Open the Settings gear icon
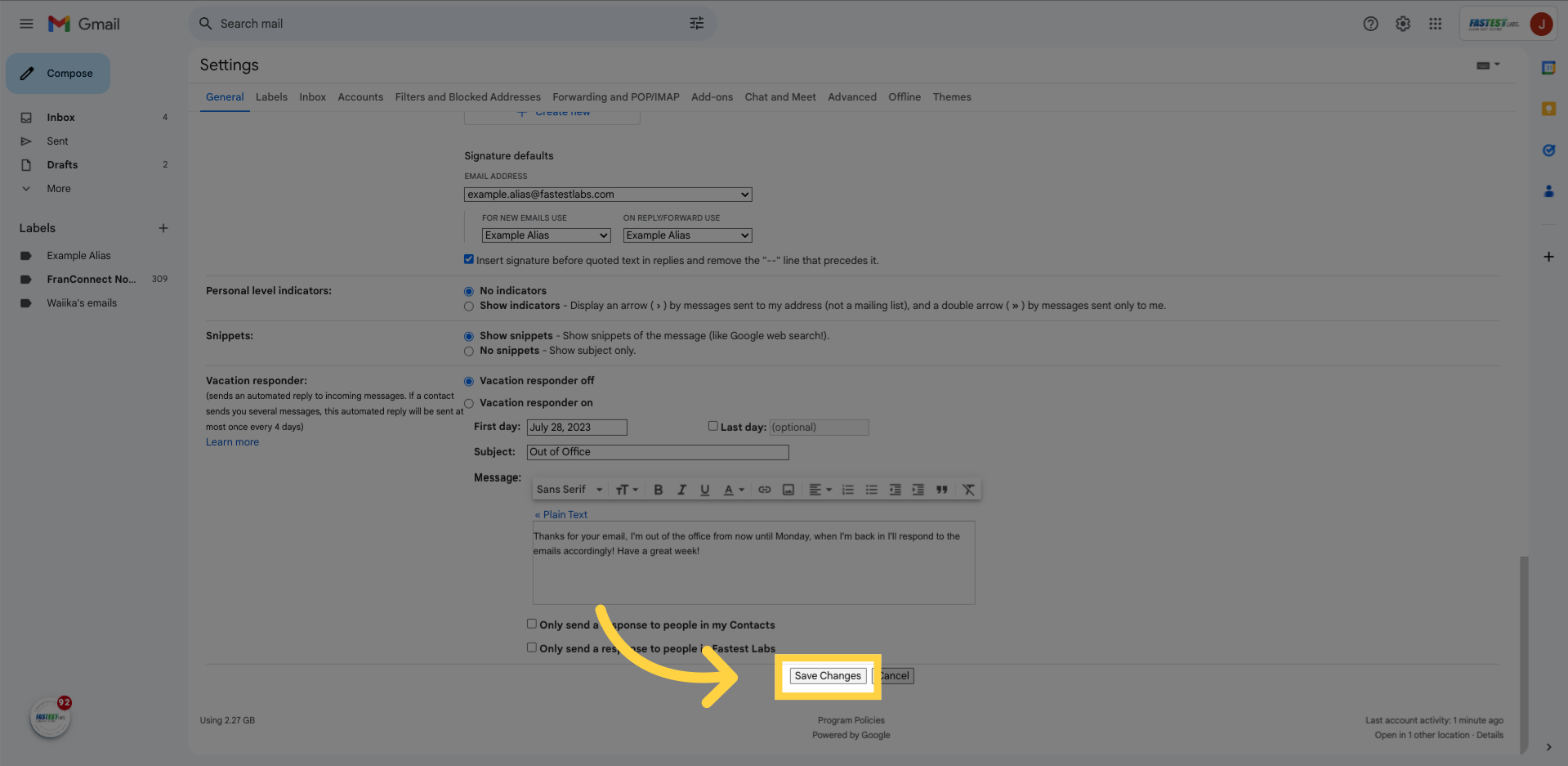Viewport: 1568px width, 766px height. [x=1403, y=24]
